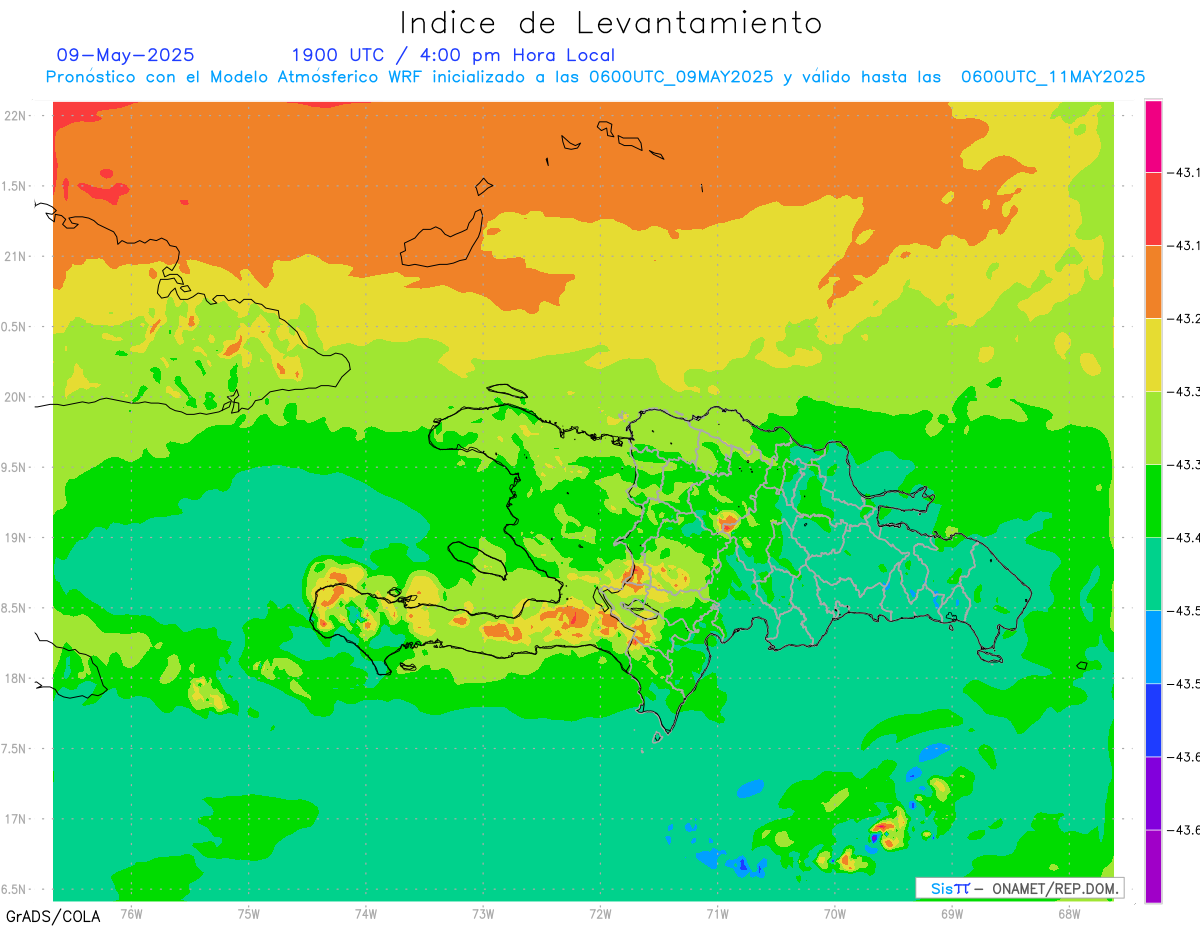Click the '73W' longitude label
This screenshot has height=927, width=1200.
coord(483,913)
